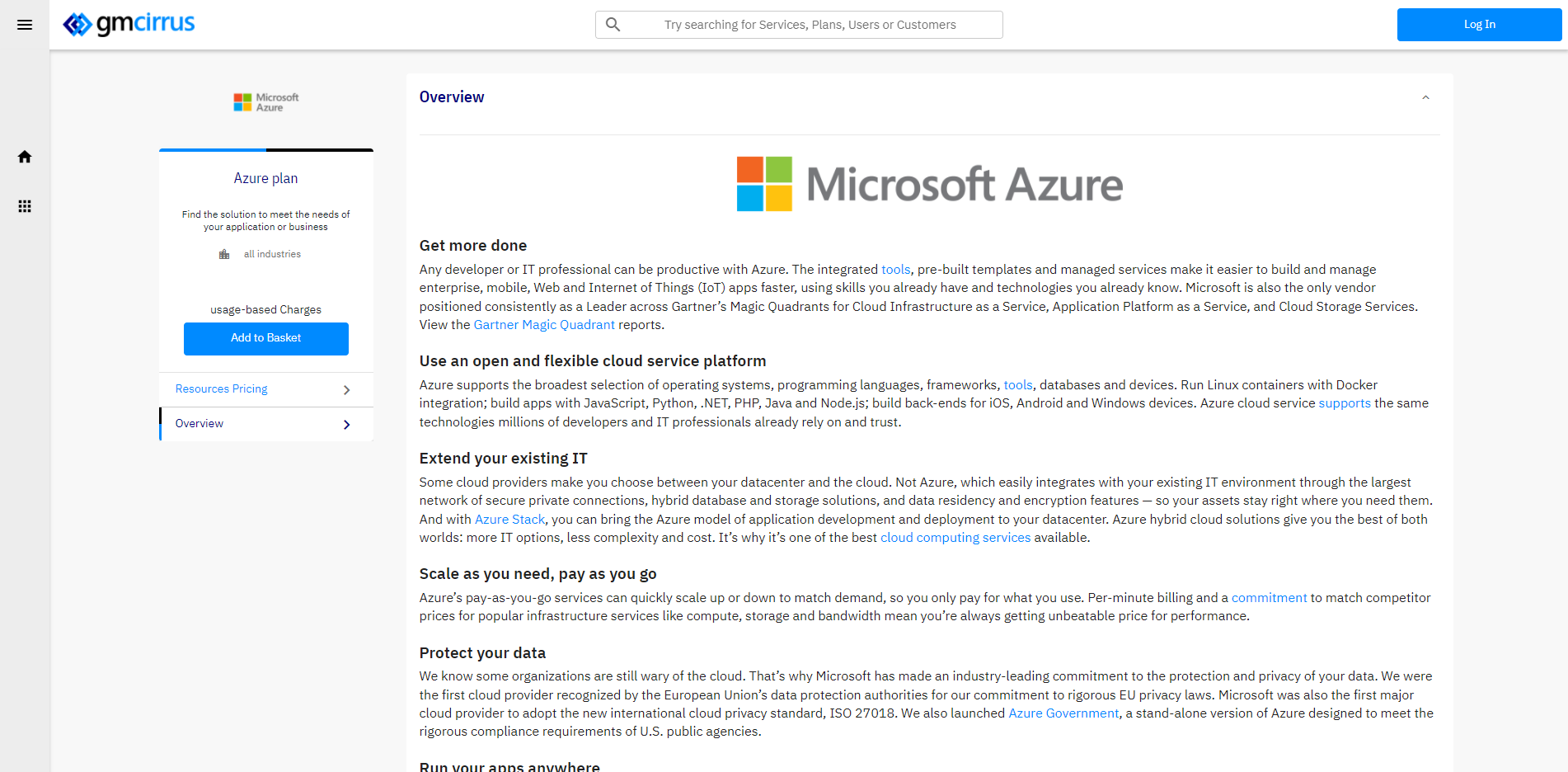Follow the supports link

pyautogui.click(x=1345, y=403)
